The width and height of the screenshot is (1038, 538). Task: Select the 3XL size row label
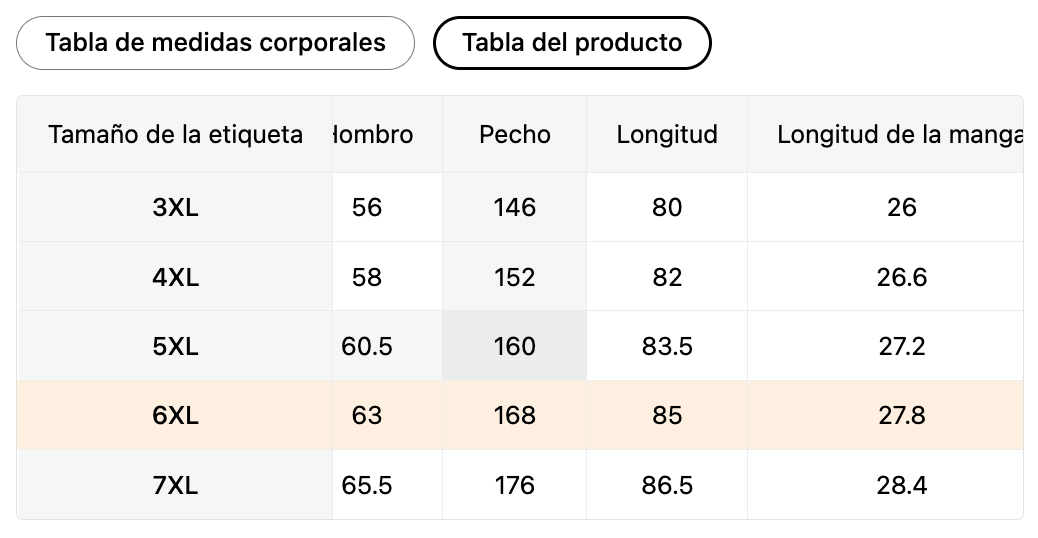tap(175, 207)
